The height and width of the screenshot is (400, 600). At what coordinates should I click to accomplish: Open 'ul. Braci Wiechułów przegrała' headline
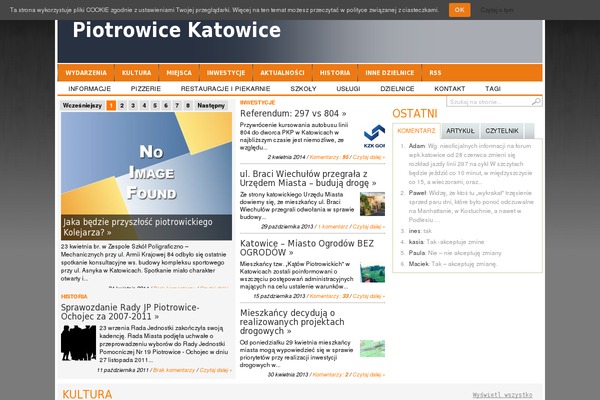(x=308, y=178)
